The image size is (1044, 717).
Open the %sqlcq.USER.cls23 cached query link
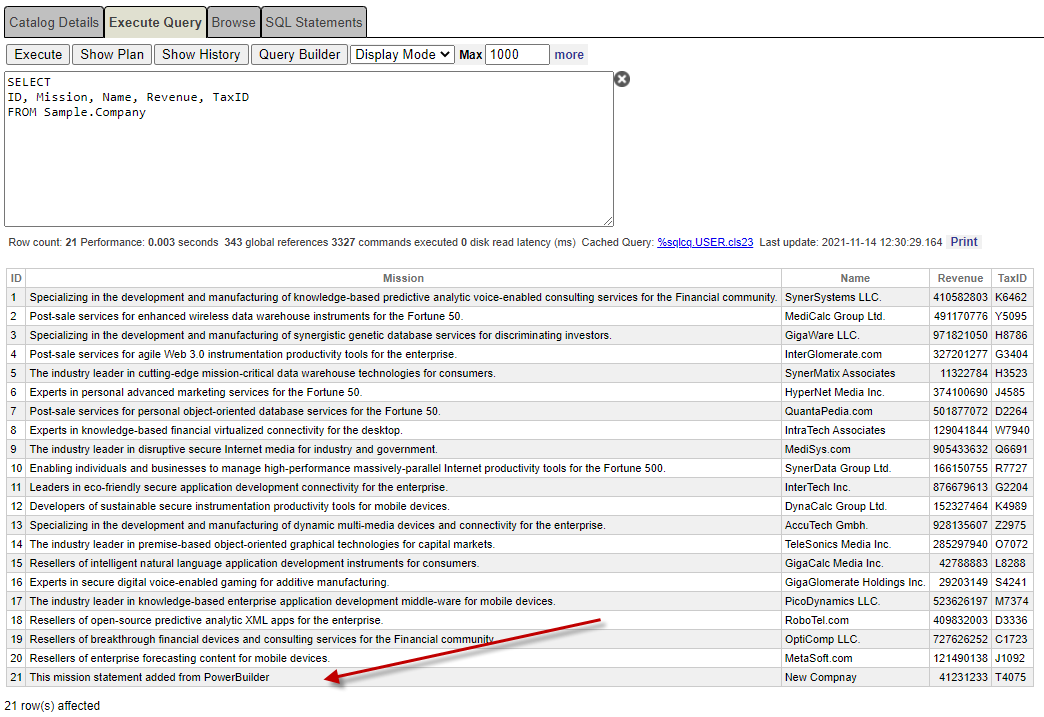[705, 242]
